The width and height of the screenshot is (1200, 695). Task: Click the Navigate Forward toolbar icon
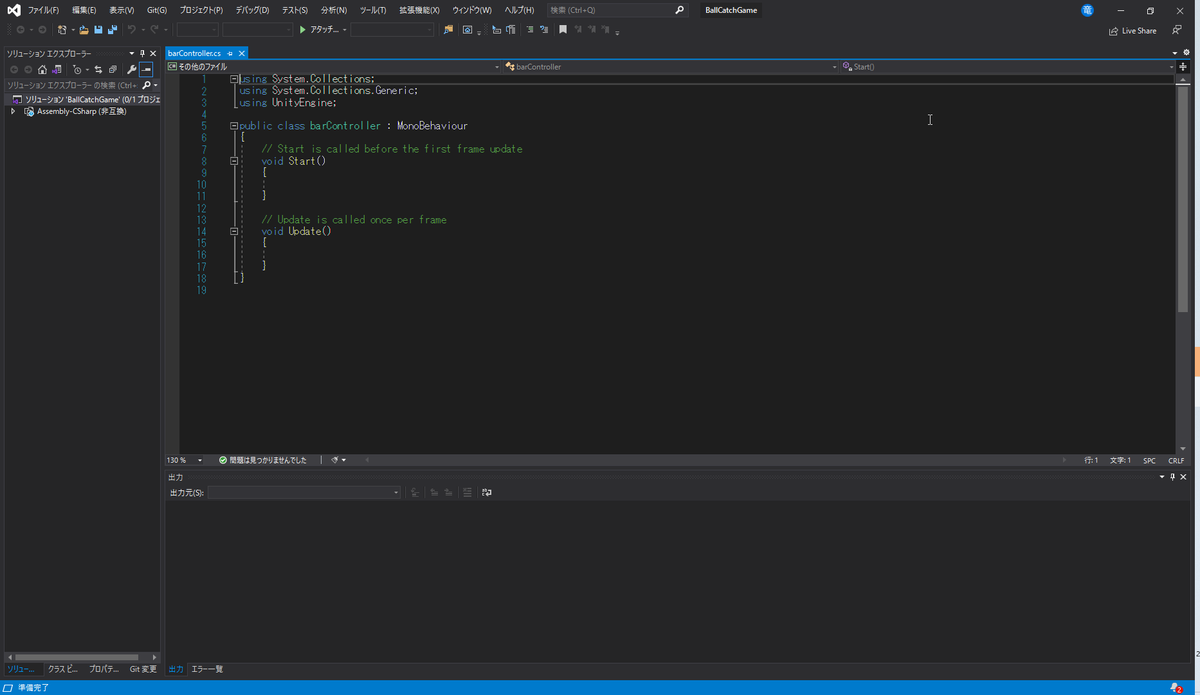42,30
